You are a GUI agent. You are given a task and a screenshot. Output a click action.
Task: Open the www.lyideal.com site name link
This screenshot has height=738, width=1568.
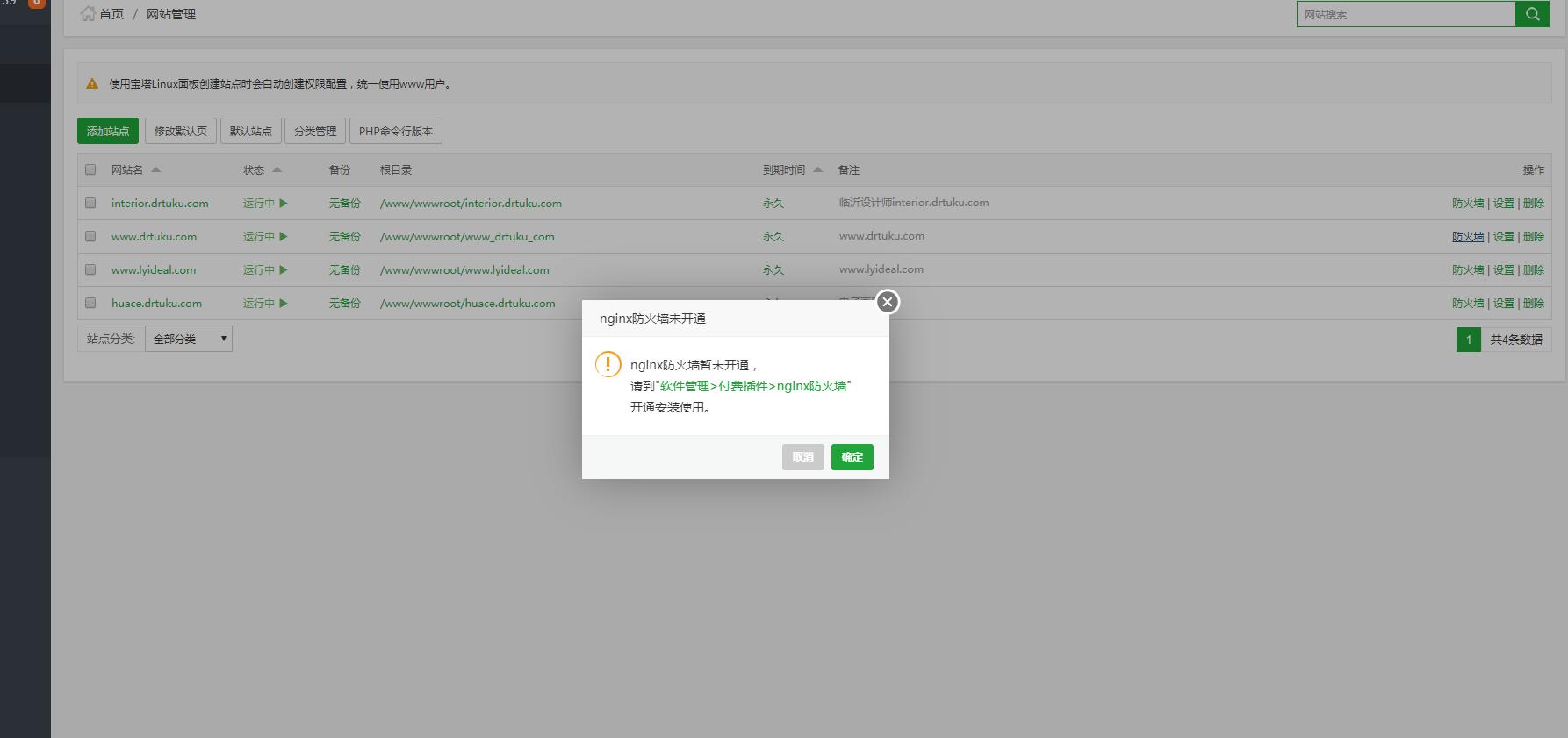pos(154,269)
